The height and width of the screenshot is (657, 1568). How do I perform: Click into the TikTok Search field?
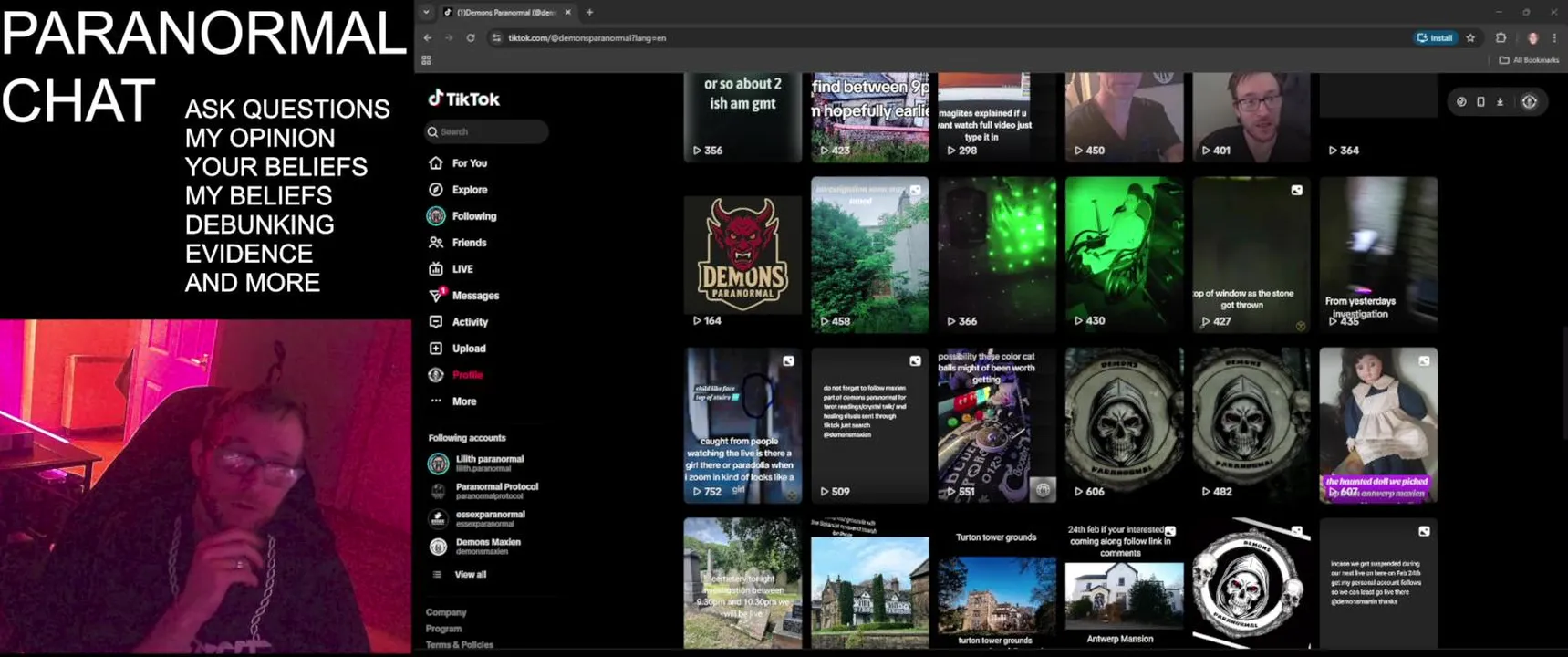point(487,131)
